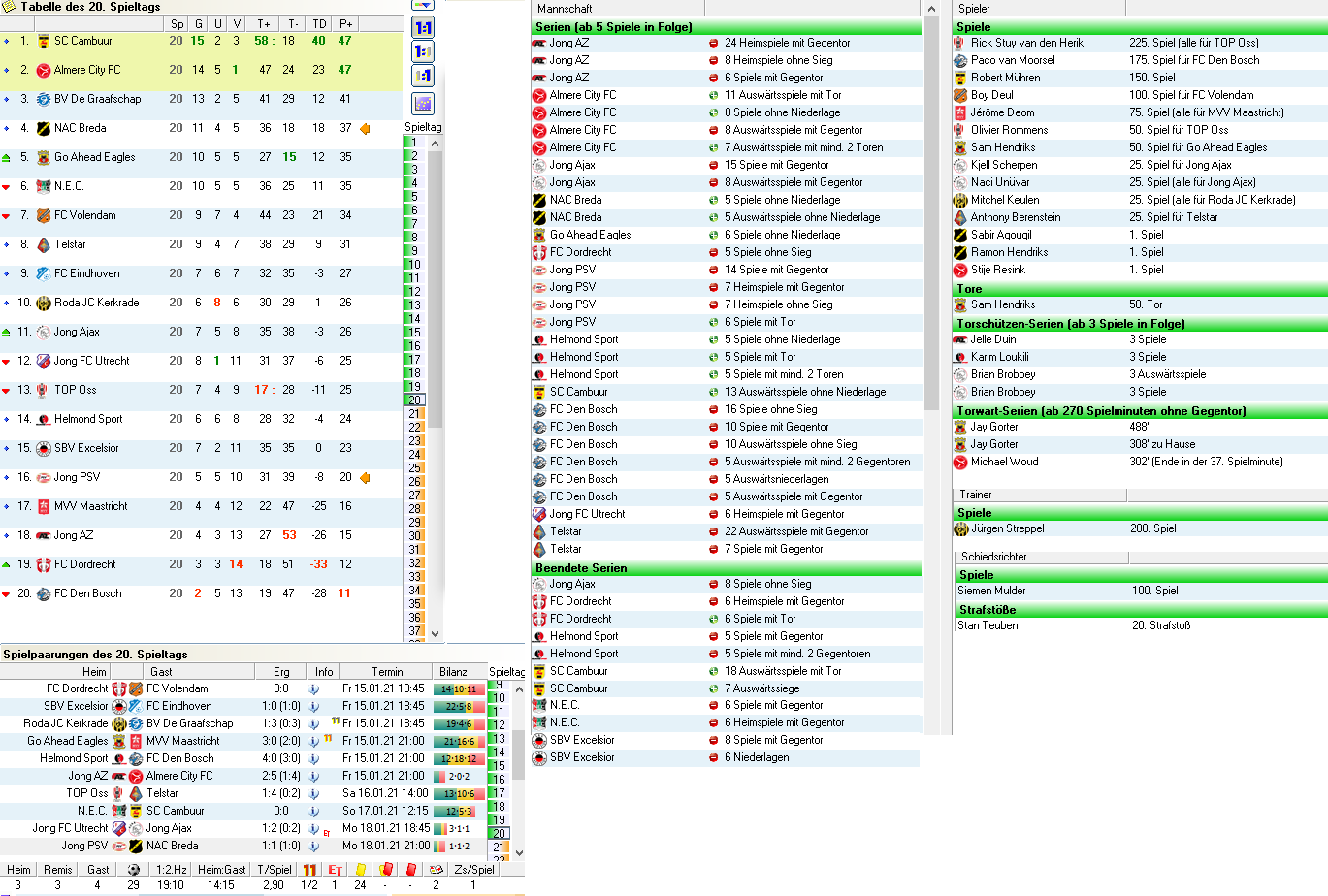Open the table progression chart button
This screenshot has height=896, width=1328.
tap(423, 104)
